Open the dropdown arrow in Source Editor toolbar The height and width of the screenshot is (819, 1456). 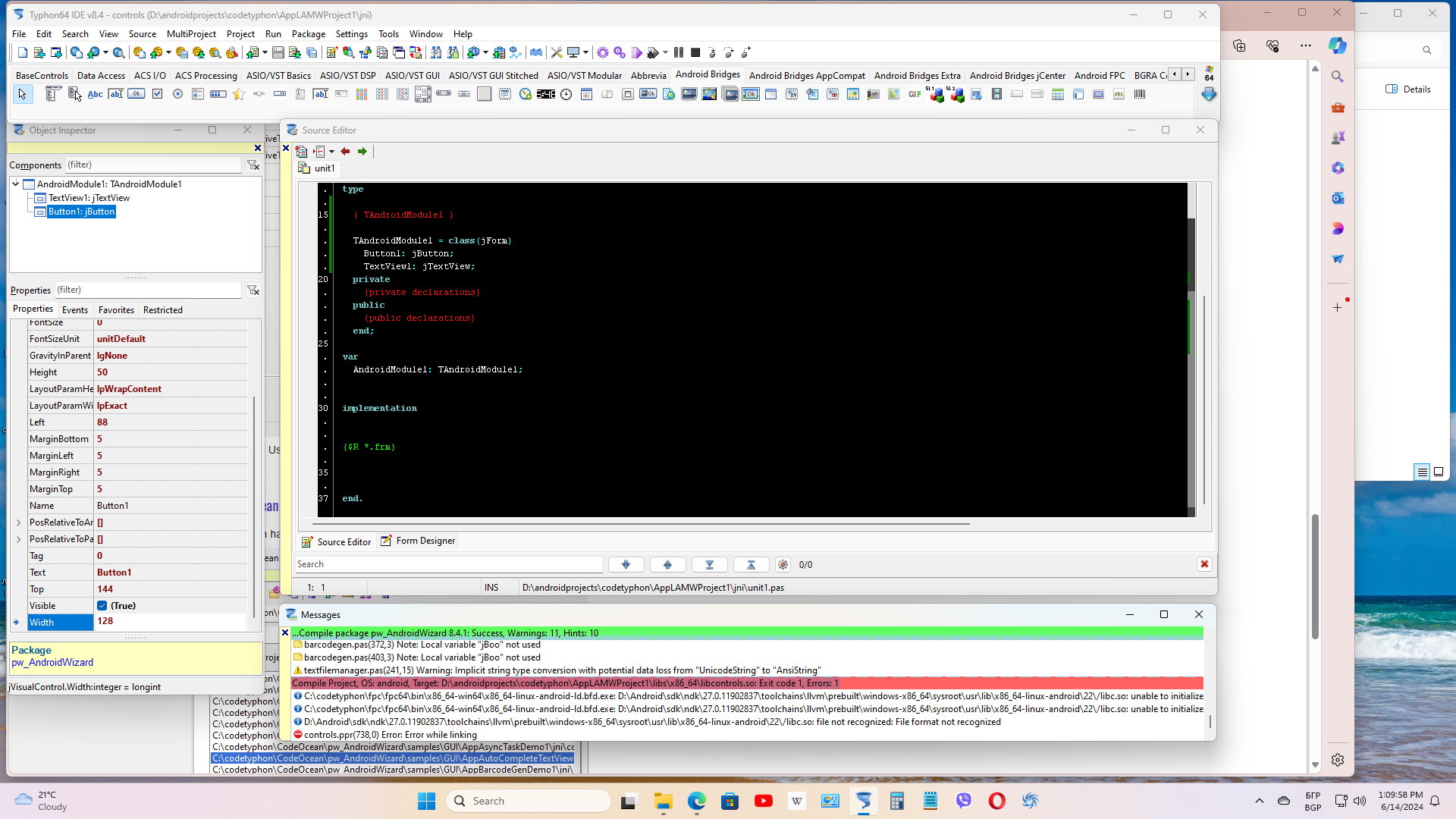[331, 152]
